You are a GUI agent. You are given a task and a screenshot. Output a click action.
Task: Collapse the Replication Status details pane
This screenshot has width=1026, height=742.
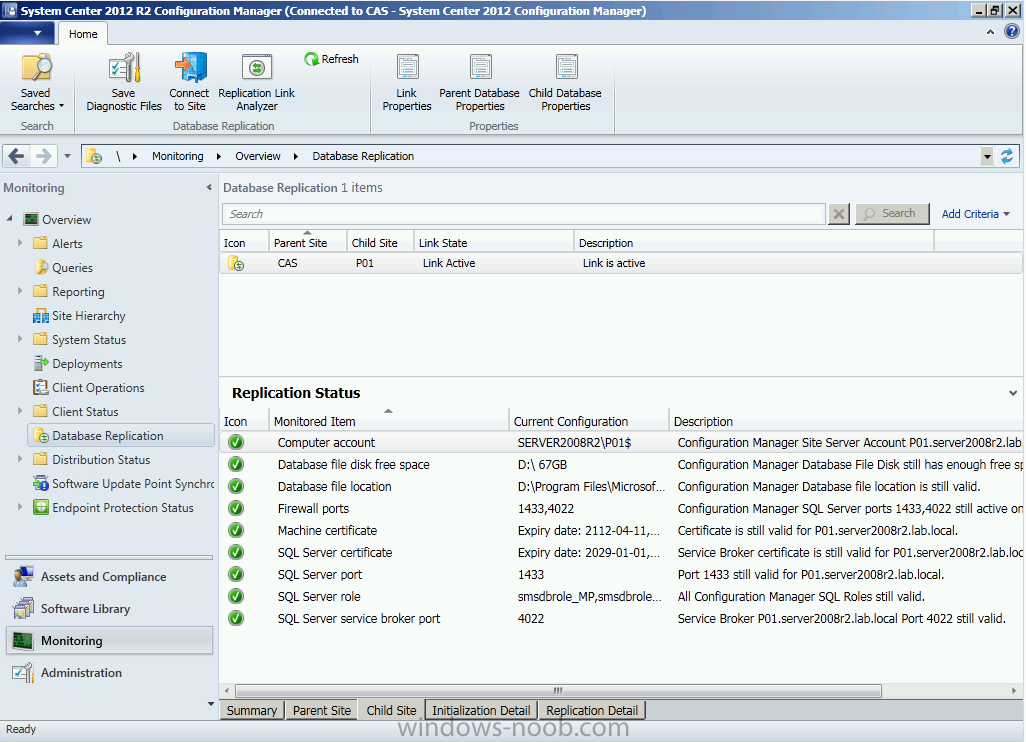1013,393
